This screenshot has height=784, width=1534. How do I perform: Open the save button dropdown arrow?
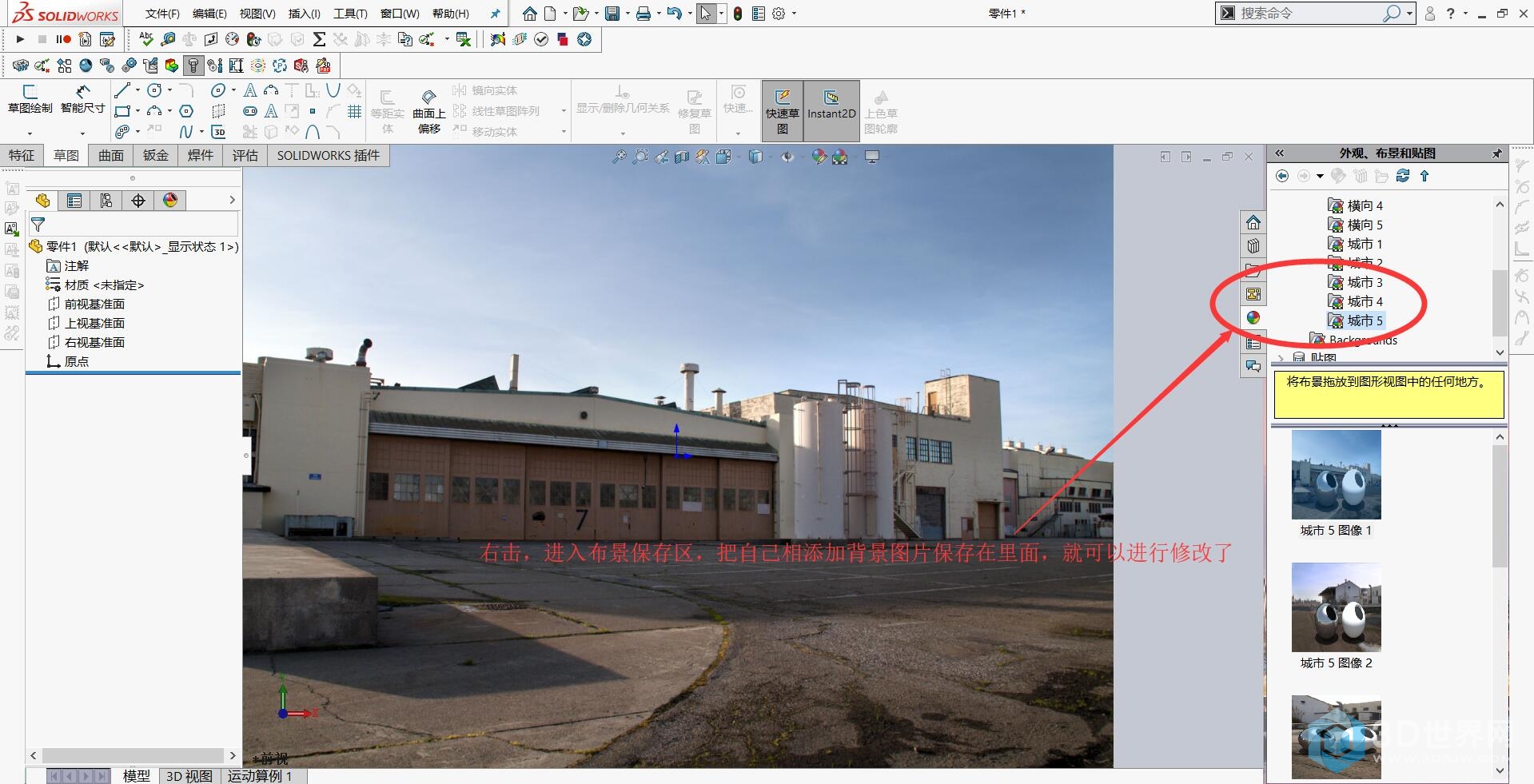tap(628, 14)
